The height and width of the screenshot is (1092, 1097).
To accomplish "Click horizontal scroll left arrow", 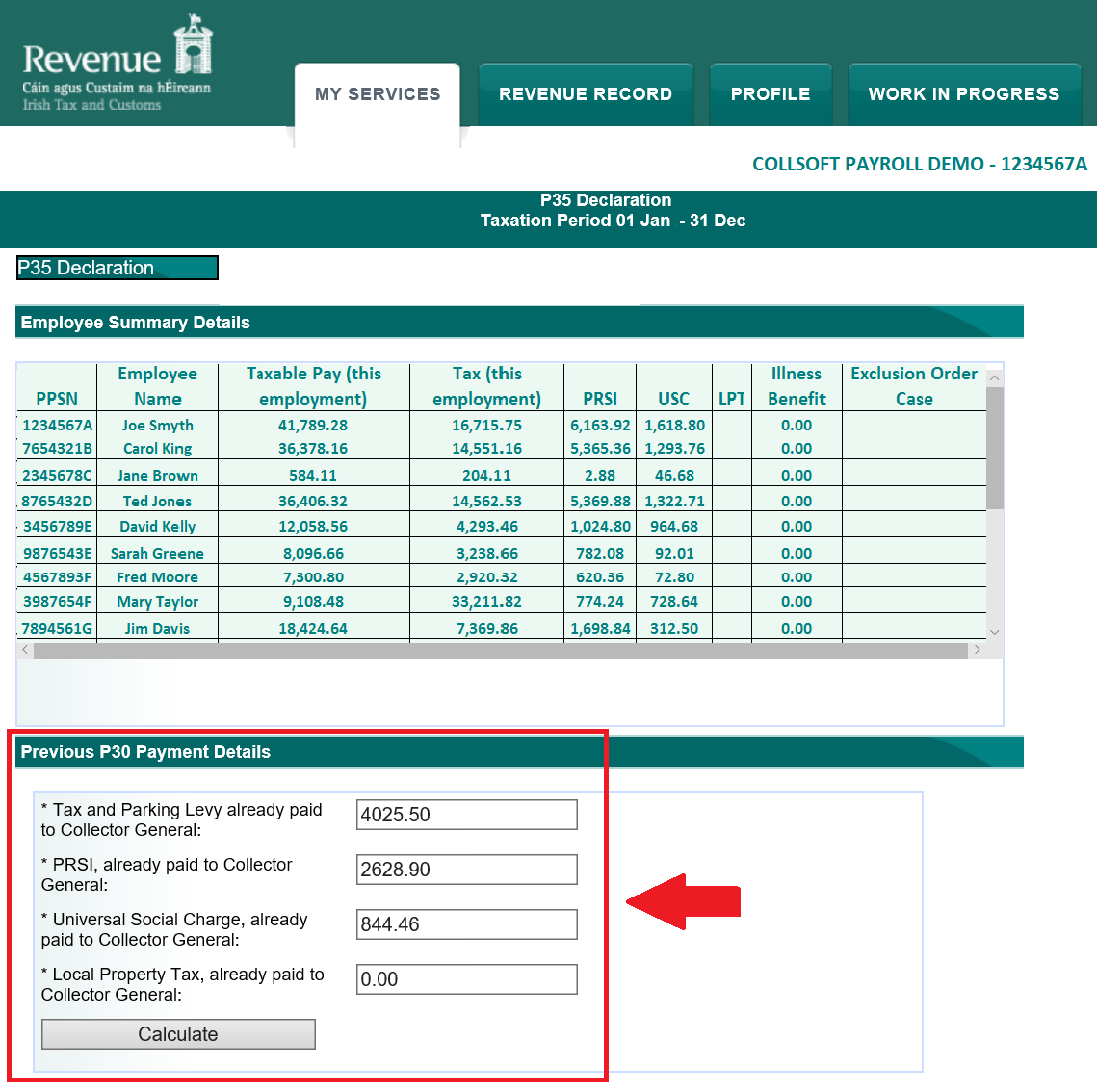I will tap(25, 650).
